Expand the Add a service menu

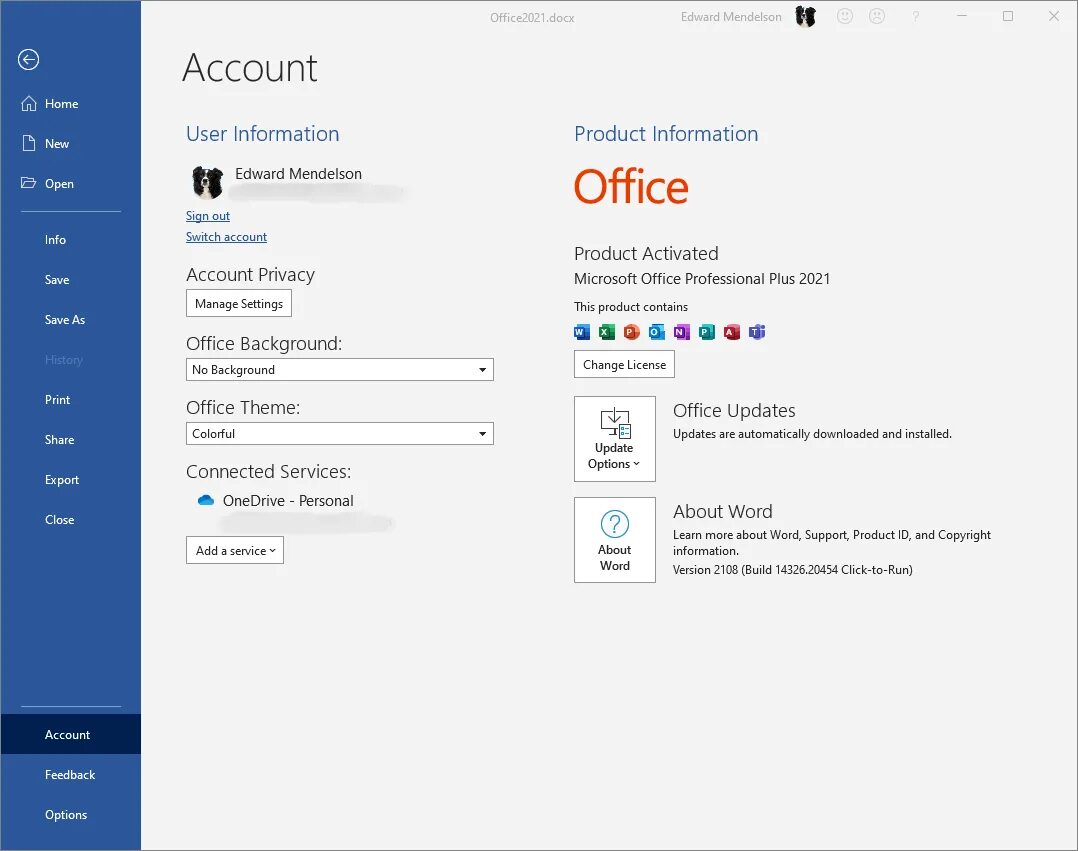coord(234,549)
